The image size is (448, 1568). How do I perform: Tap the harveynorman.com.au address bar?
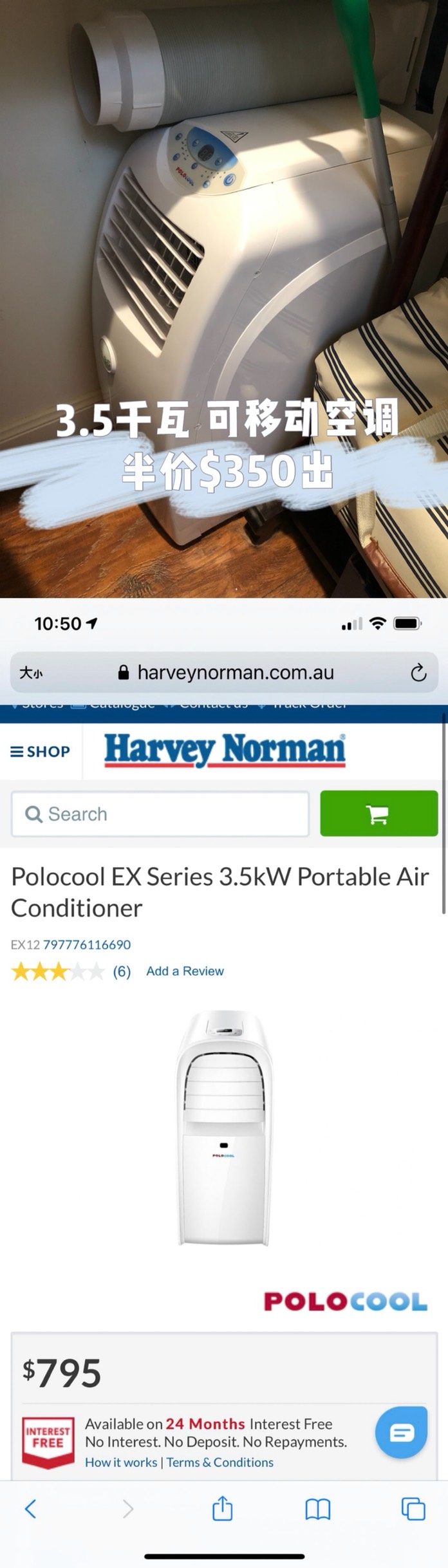tap(225, 673)
